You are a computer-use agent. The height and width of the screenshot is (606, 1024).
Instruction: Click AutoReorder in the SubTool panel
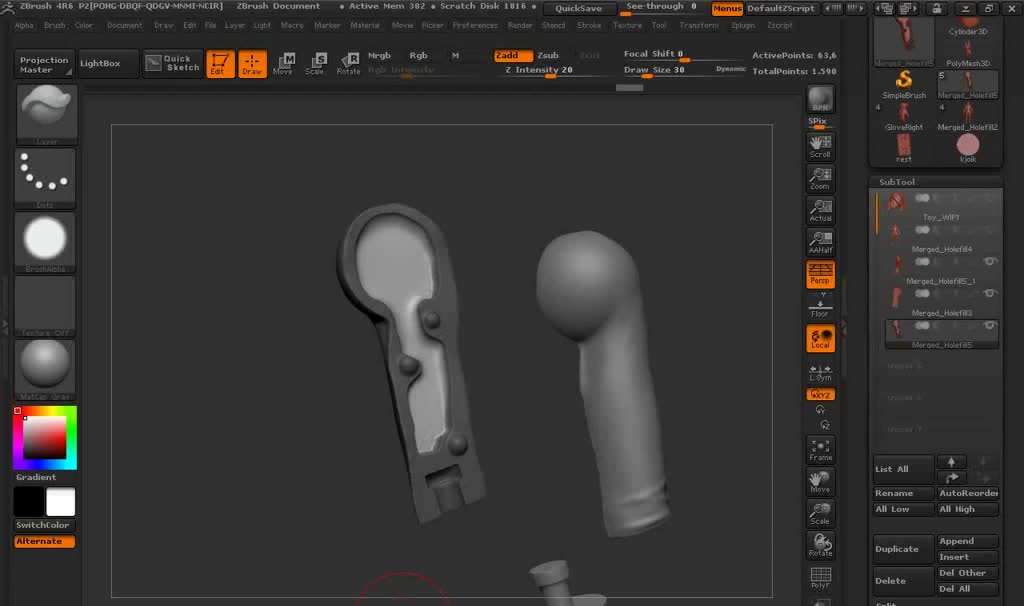pos(967,493)
